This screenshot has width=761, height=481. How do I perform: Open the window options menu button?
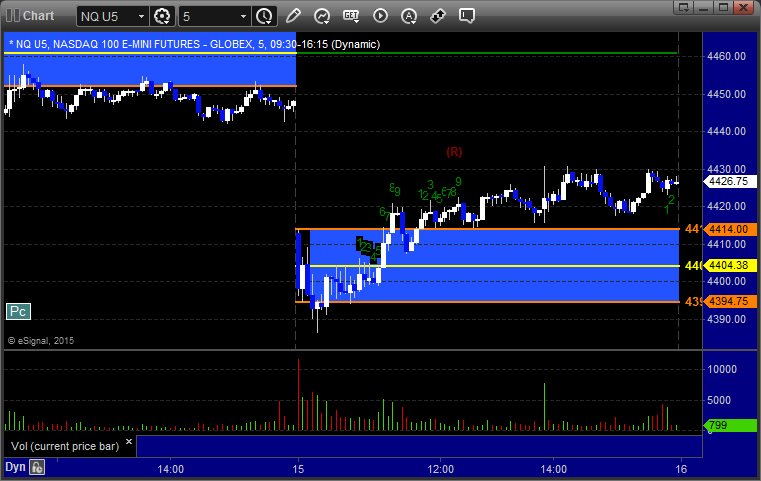coord(683,7)
